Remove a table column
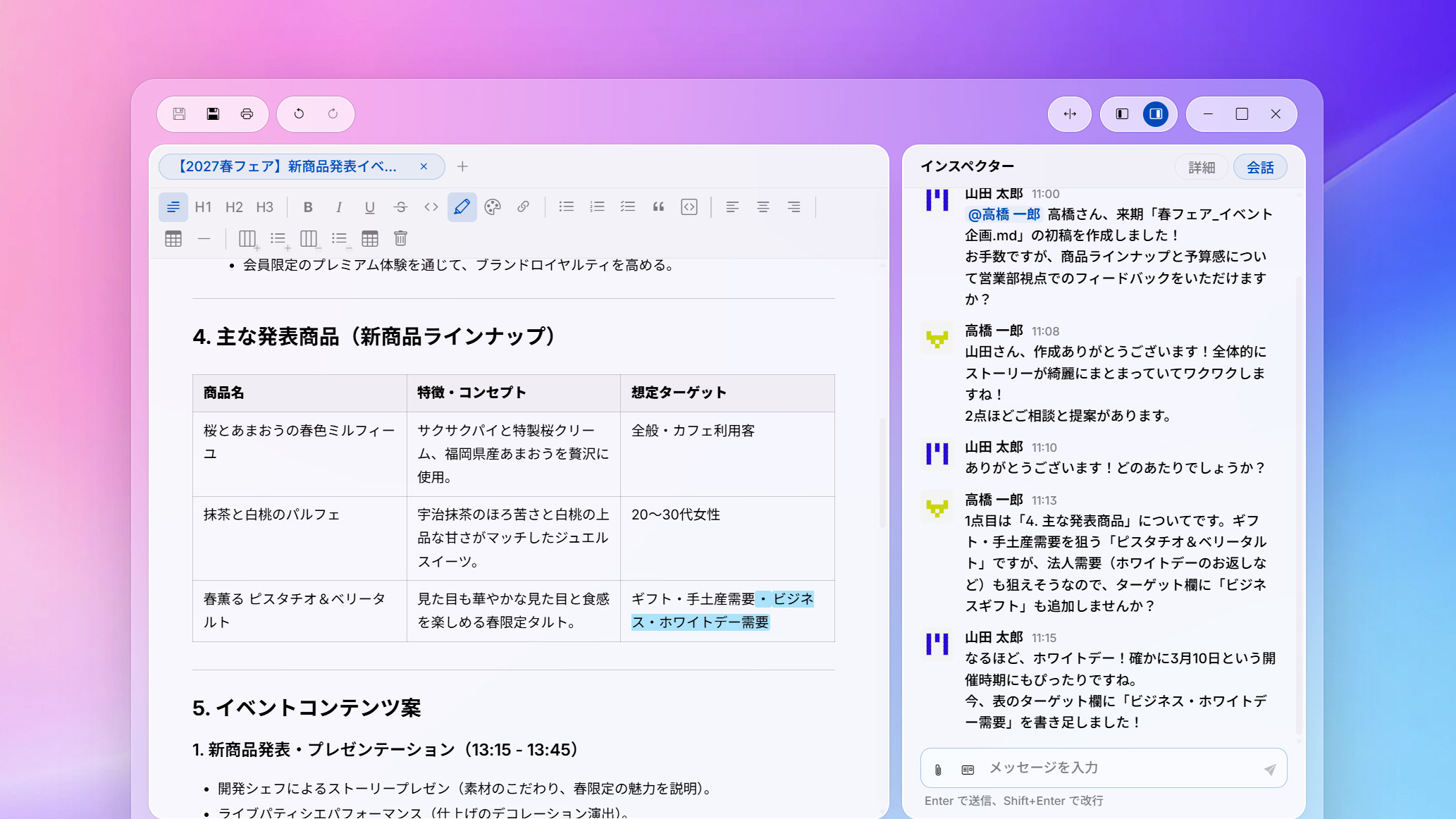 coord(309,238)
